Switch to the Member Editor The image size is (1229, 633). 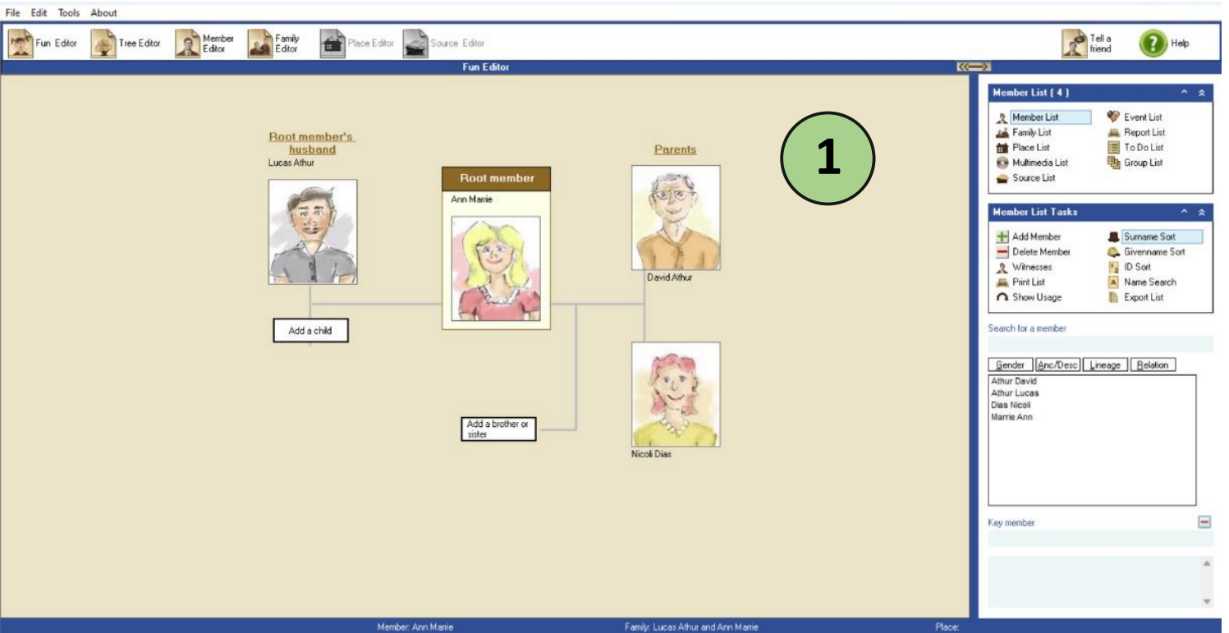point(205,44)
